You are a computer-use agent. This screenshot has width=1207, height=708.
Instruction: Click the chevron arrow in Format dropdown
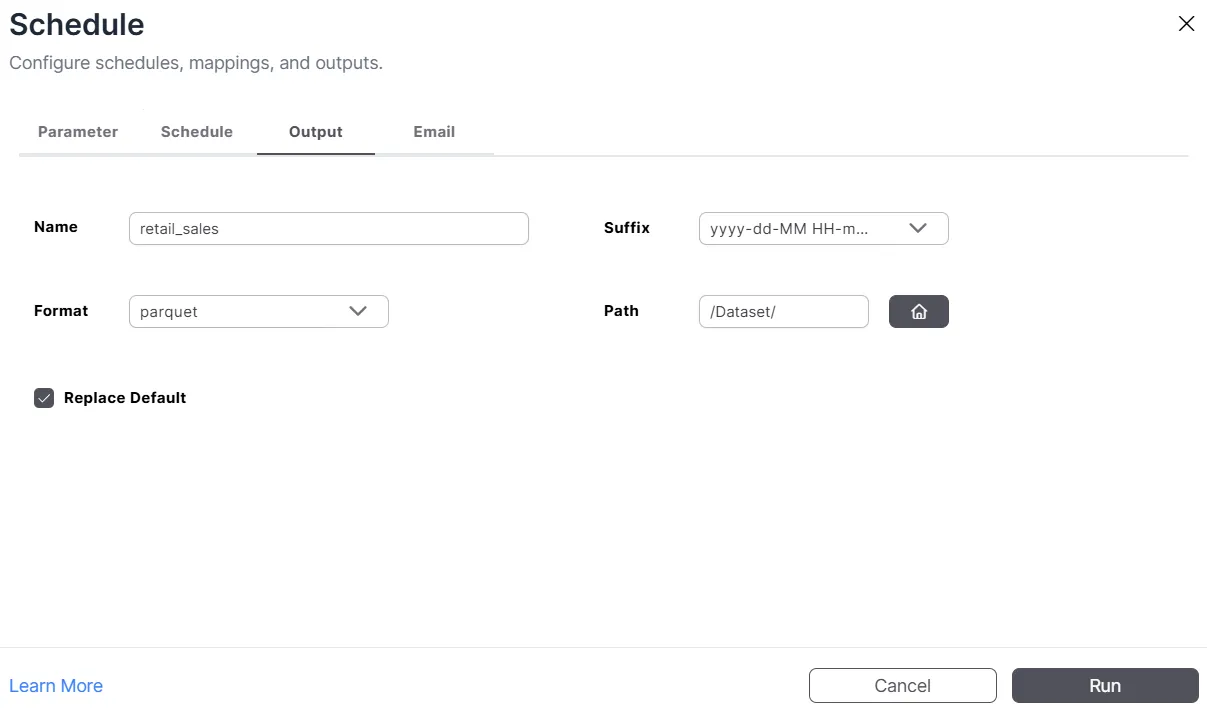click(358, 311)
